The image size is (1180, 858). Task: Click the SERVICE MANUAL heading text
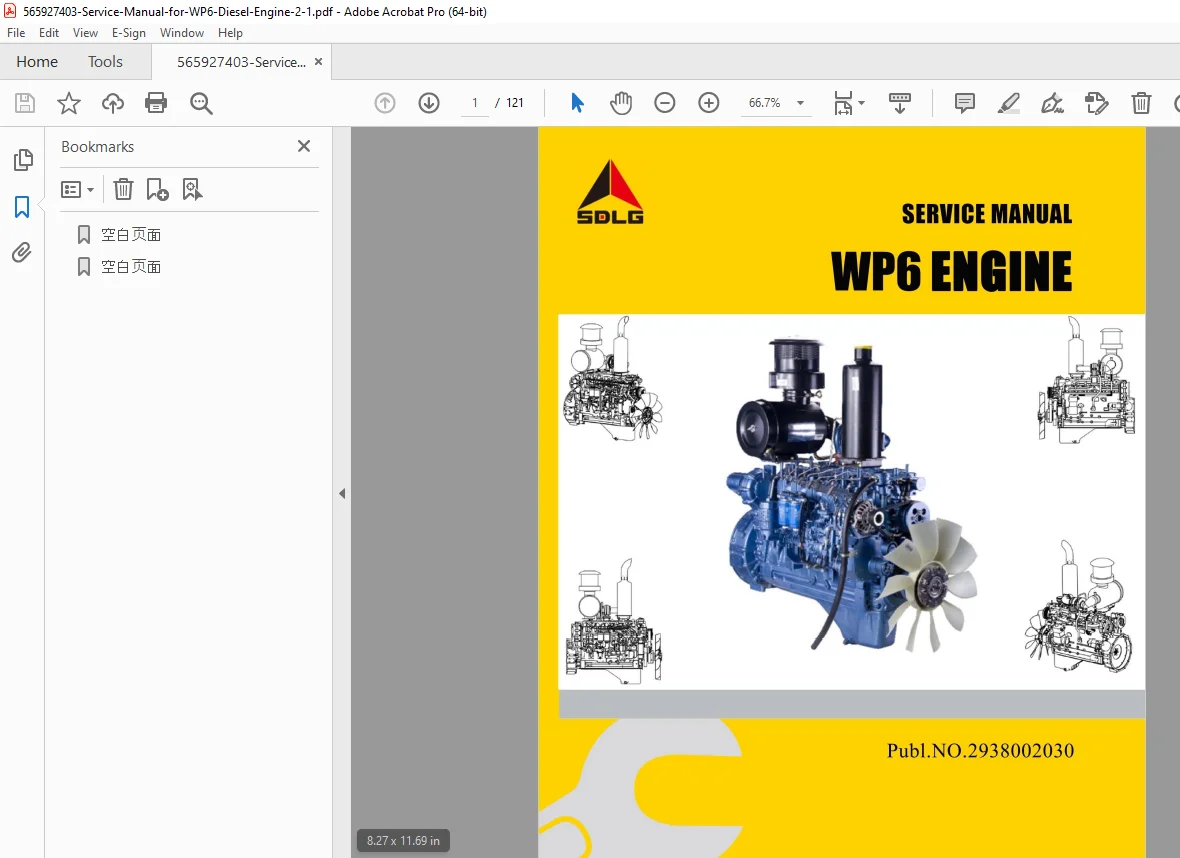(987, 214)
